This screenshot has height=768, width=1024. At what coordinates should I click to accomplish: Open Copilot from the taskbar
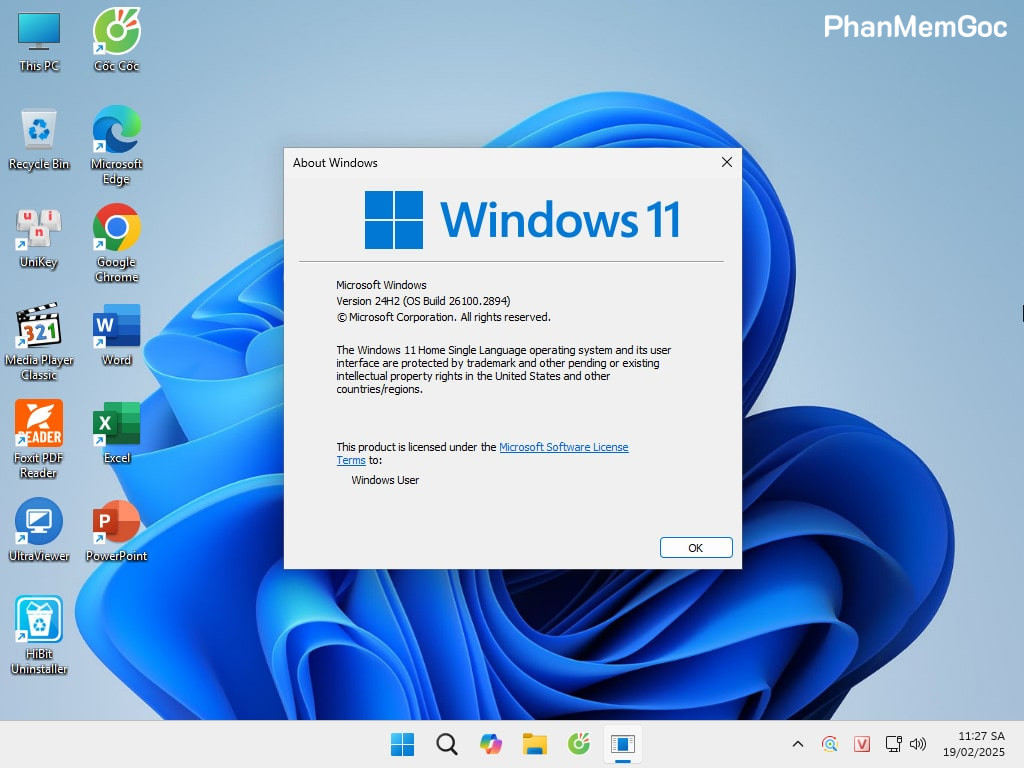click(490, 744)
